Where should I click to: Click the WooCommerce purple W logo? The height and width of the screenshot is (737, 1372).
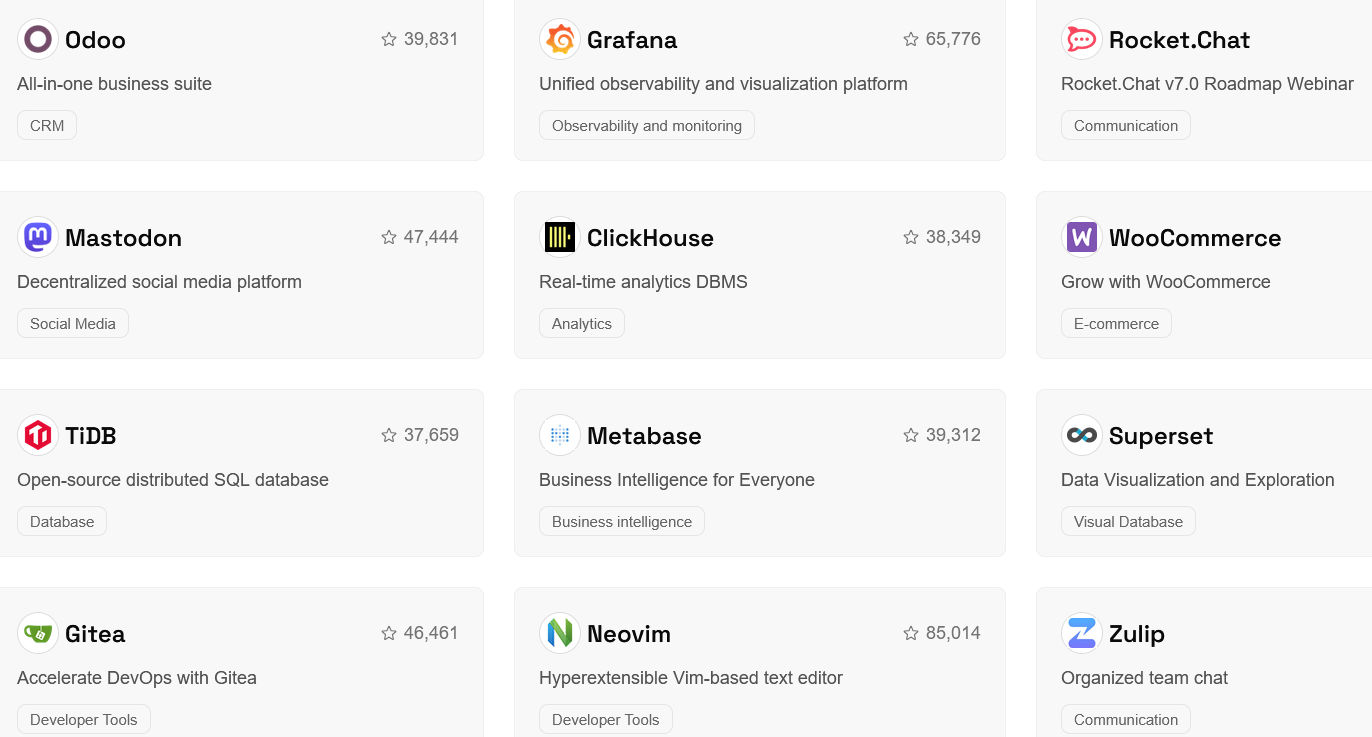(x=1082, y=237)
